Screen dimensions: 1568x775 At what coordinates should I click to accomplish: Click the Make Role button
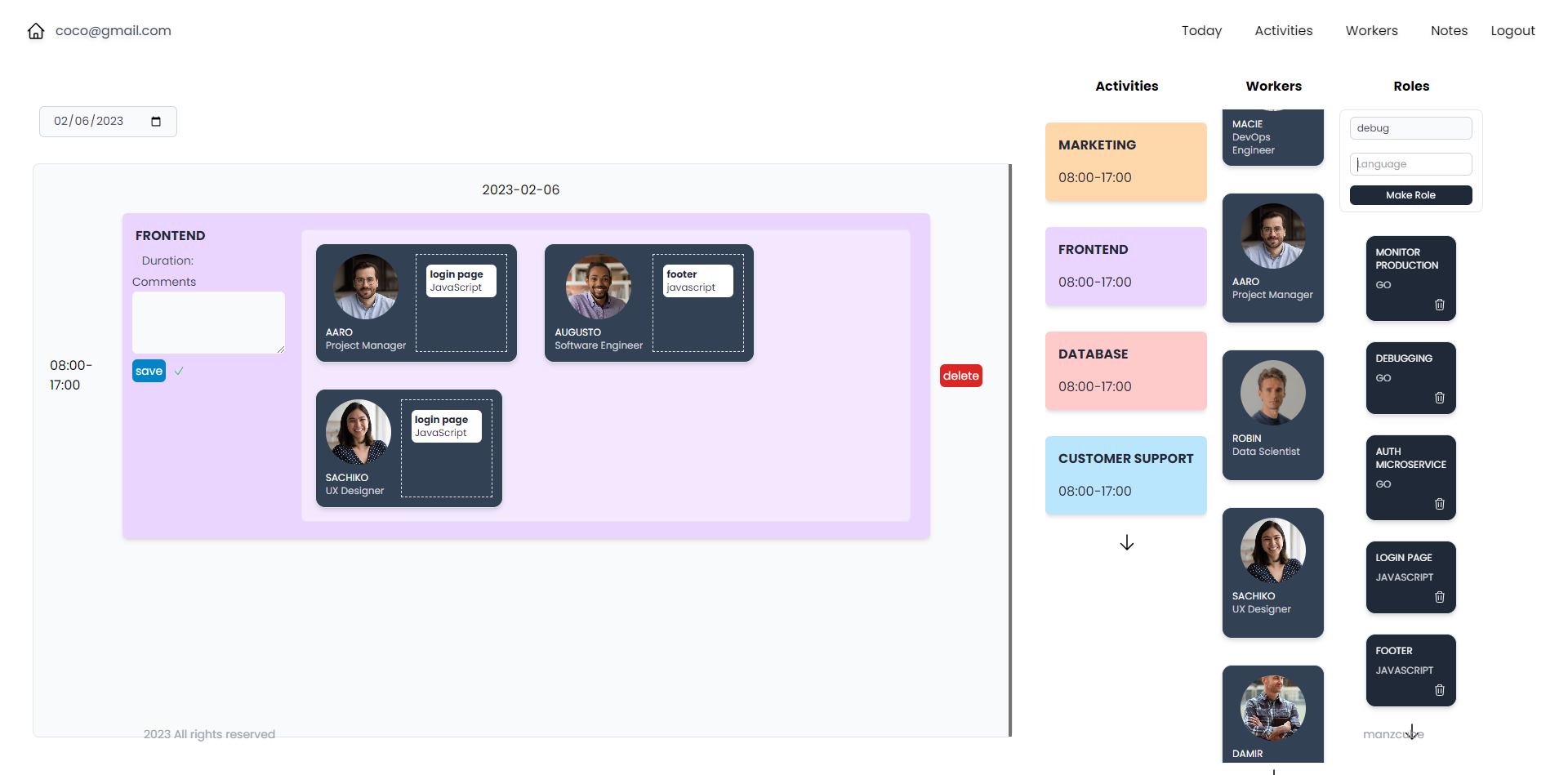tap(1411, 195)
